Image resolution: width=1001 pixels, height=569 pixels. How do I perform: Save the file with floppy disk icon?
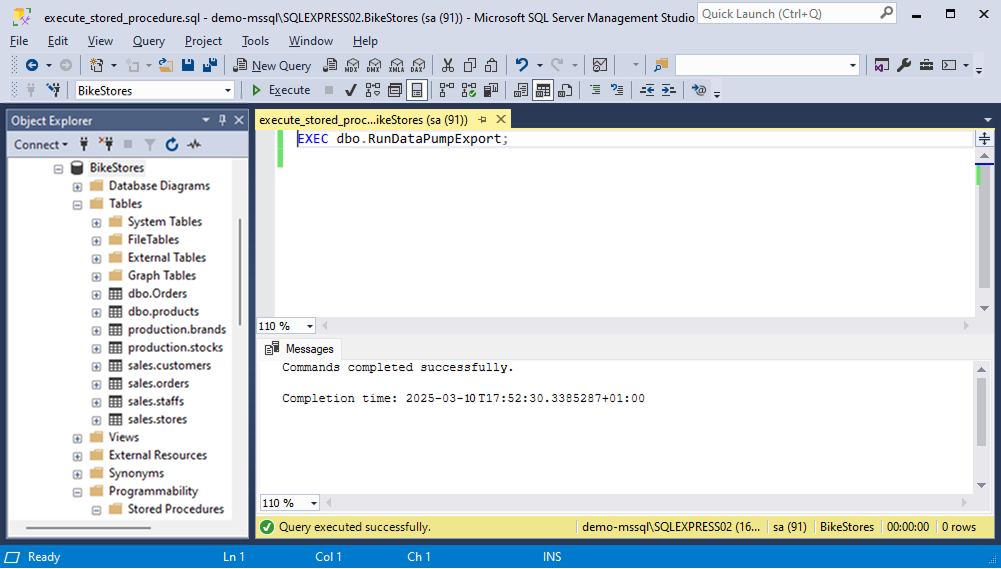click(188, 65)
